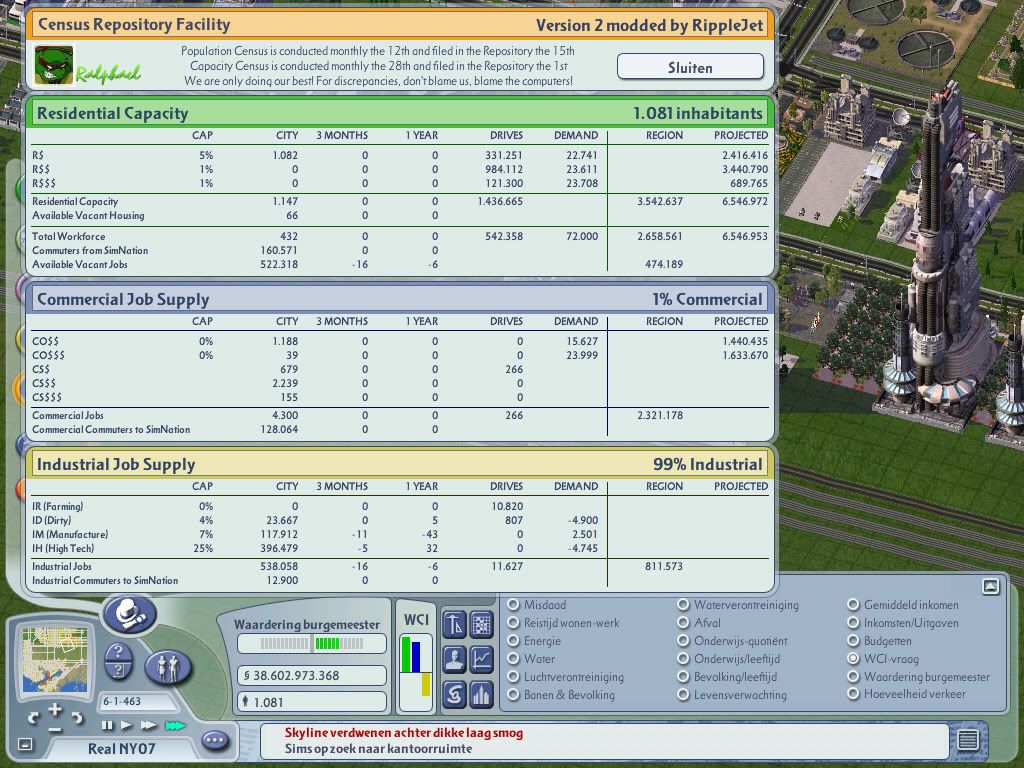Image resolution: width=1024 pixels, height=768 pixels.
Task: Open the data view grid icon
Action: click(481, 624)
